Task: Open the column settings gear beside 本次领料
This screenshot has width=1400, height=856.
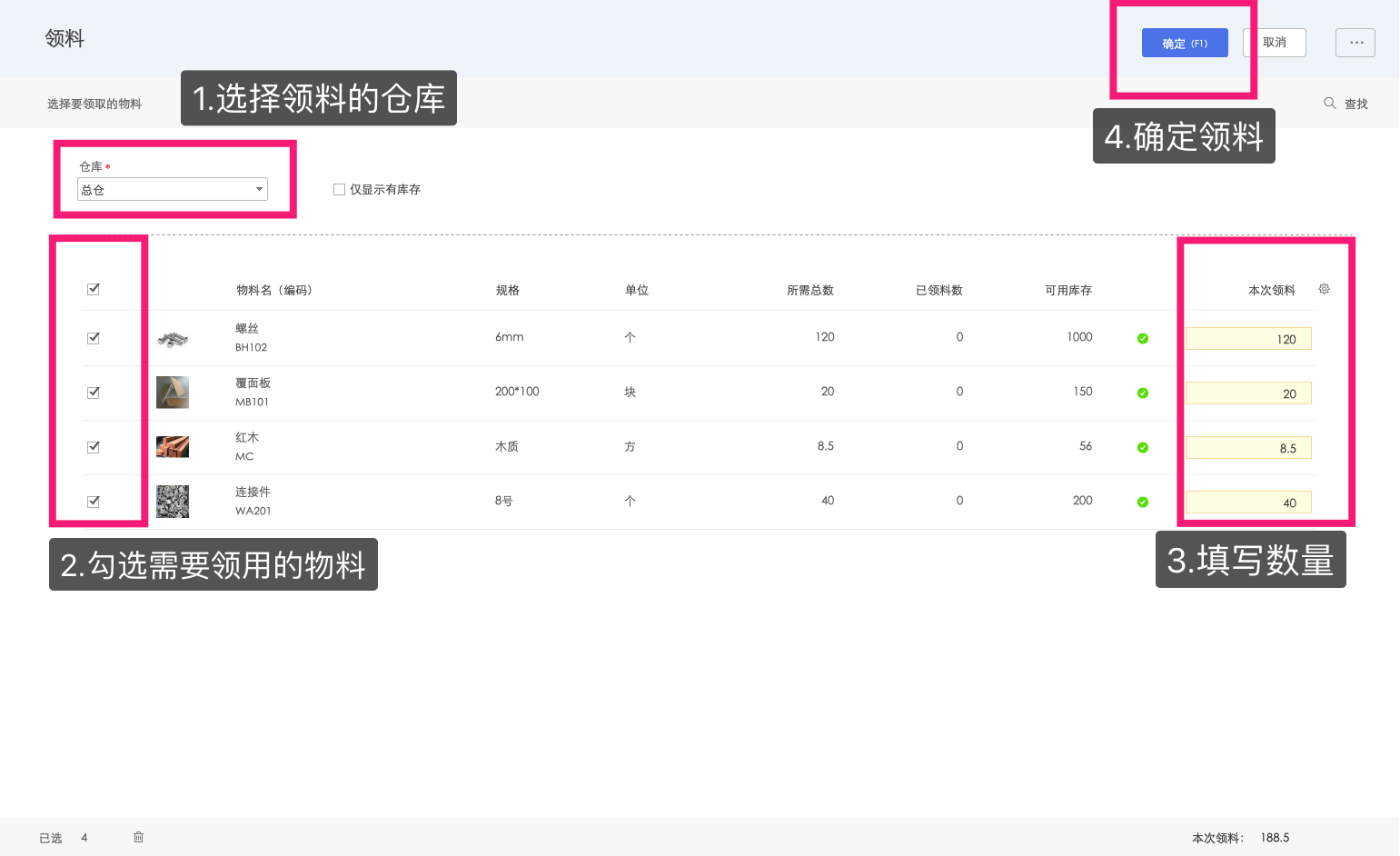Action: [1324, 288]
